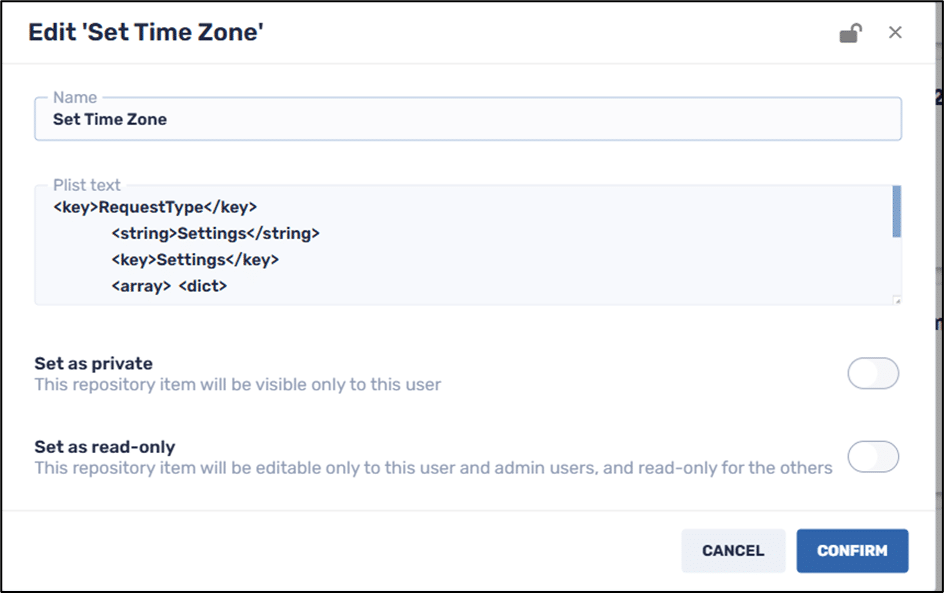Image resolution: width=944 pixels, height=593 pixels.
Task: Click the '<key>Settings</key>' line in Plist text
Action: (194, 260)
